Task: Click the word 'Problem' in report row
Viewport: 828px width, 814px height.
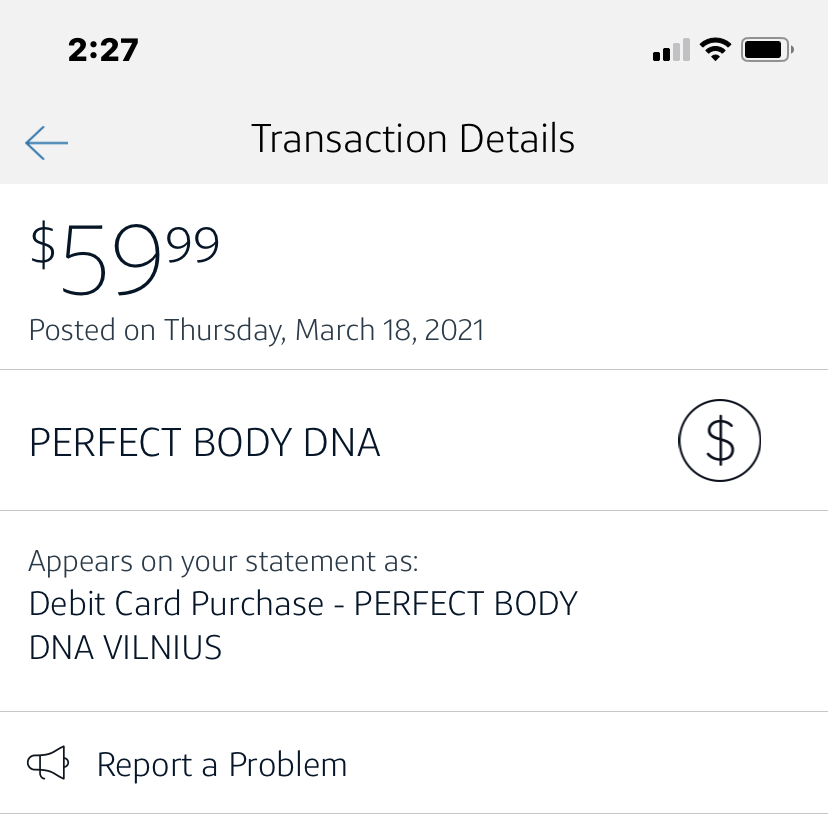Action: coord(287,765)
